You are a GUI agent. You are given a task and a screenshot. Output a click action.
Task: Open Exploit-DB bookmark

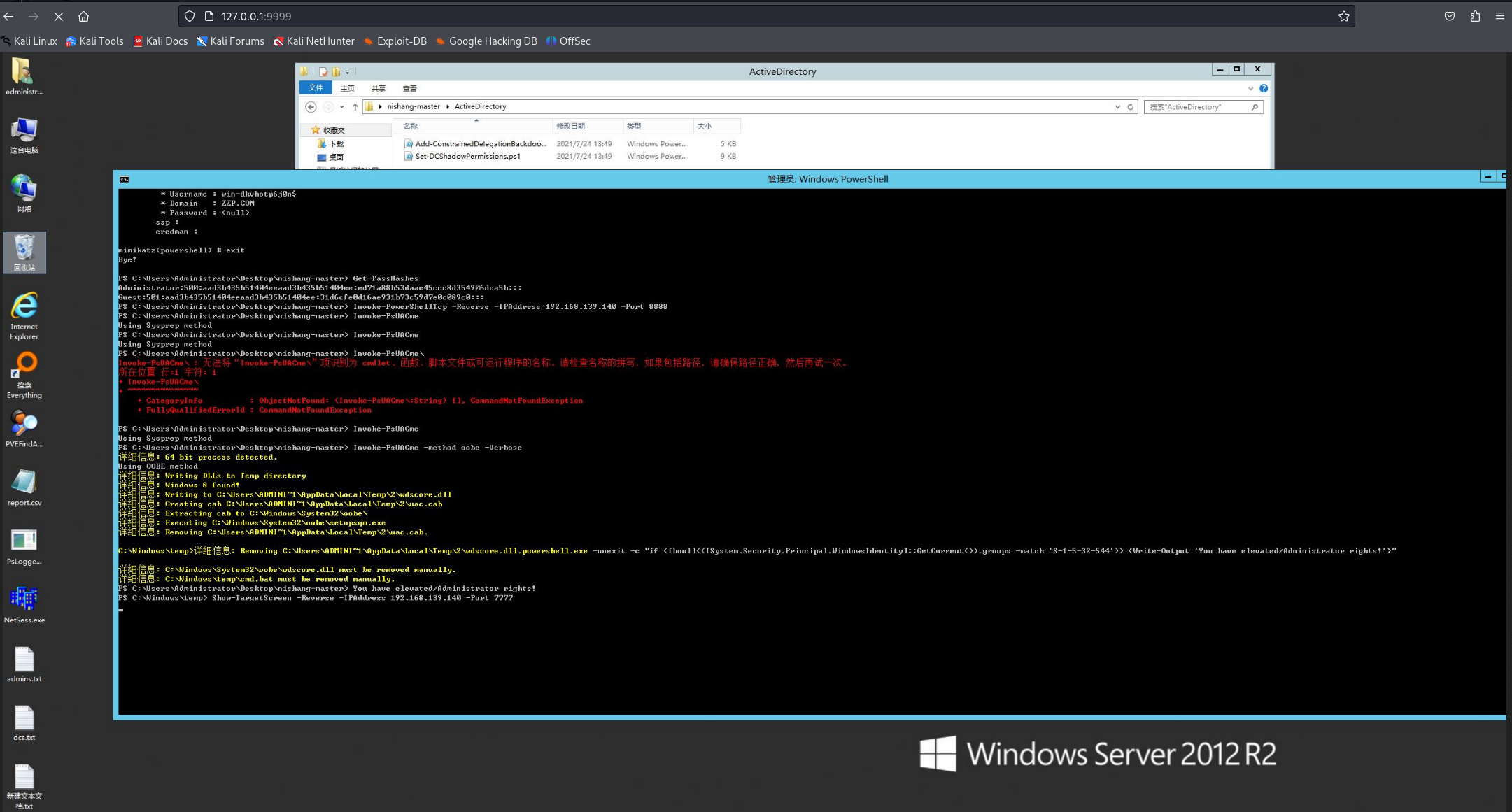tap(395, 41)
